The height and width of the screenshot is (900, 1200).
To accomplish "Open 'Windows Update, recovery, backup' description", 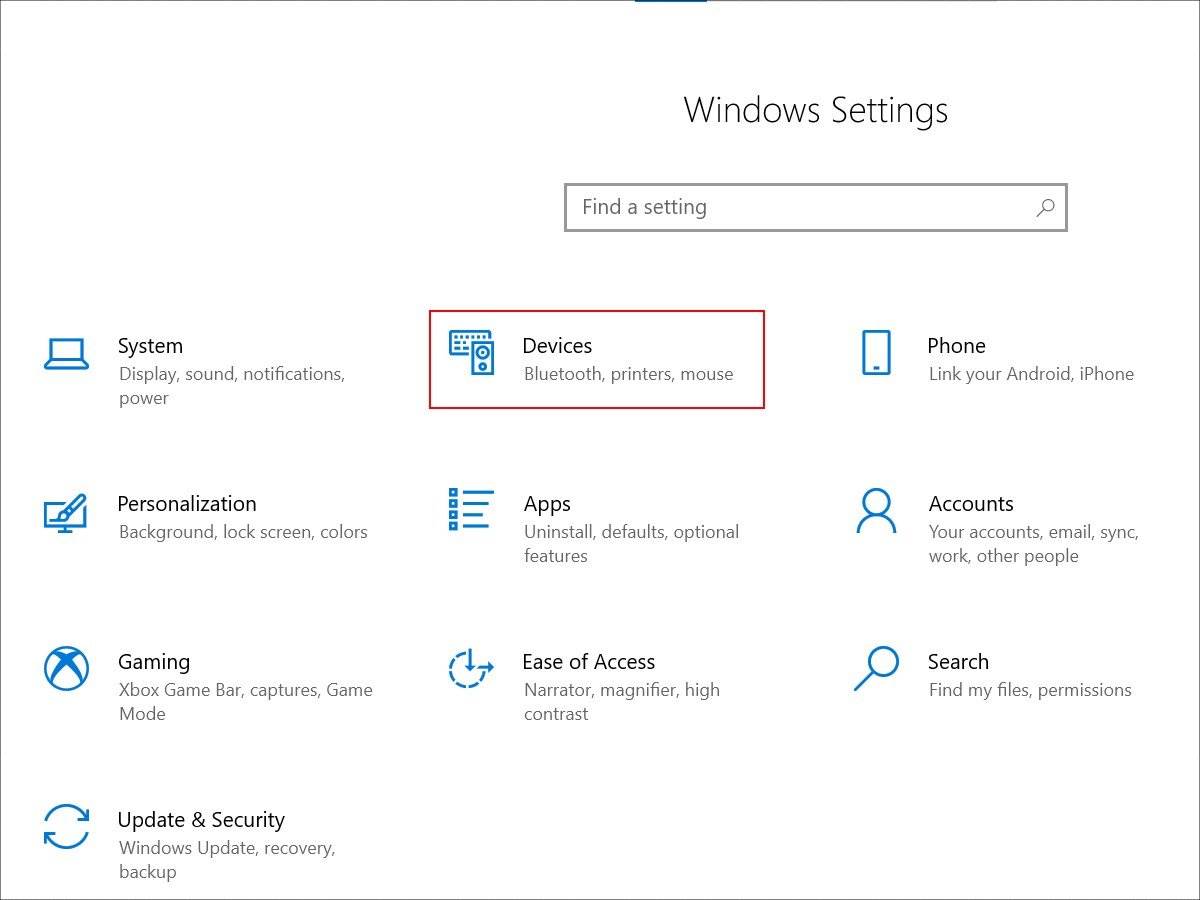I will pyautogui.click(x=227, y=860).
